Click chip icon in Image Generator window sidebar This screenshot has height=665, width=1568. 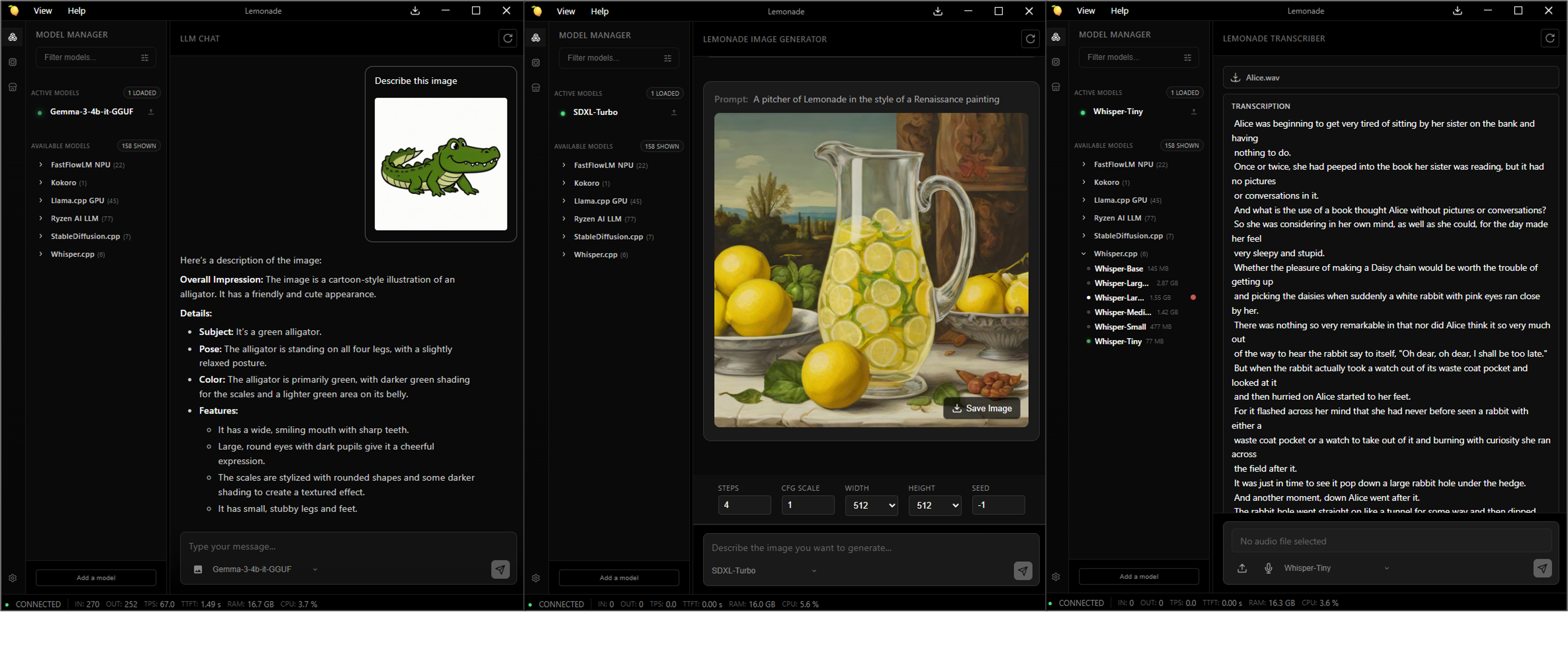point(536,63)
